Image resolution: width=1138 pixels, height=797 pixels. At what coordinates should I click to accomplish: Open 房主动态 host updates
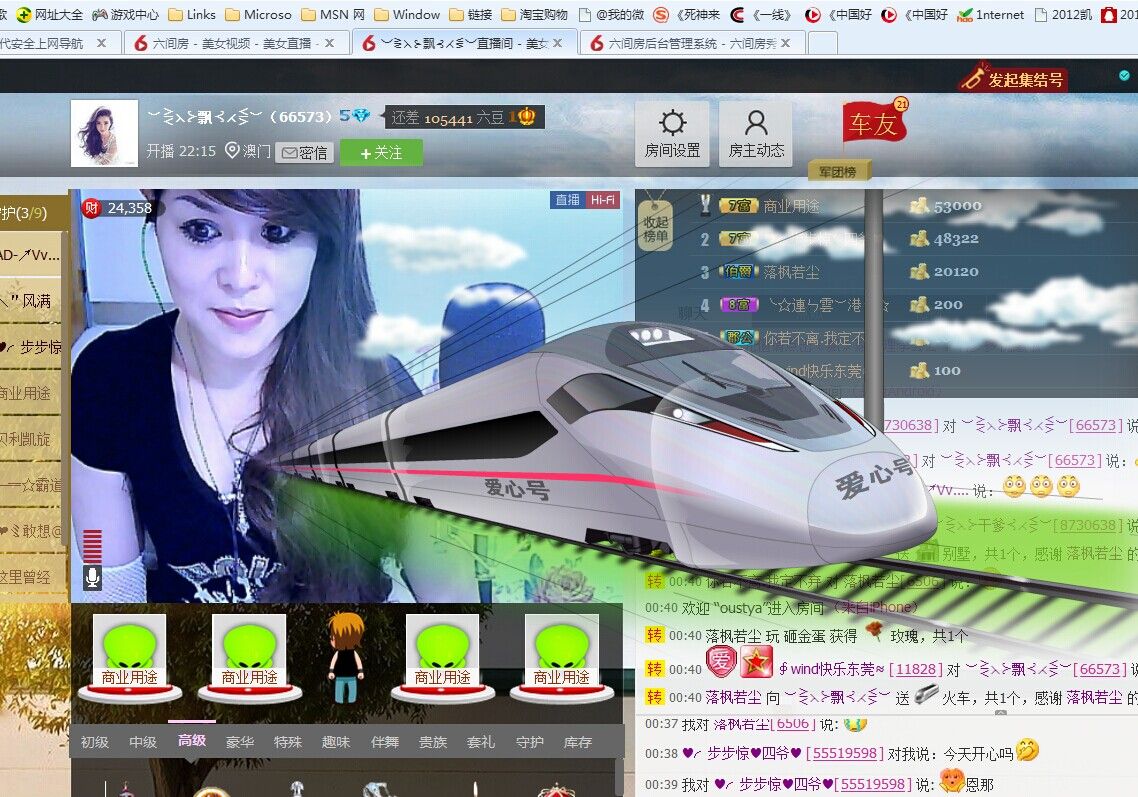coord(756,134)
